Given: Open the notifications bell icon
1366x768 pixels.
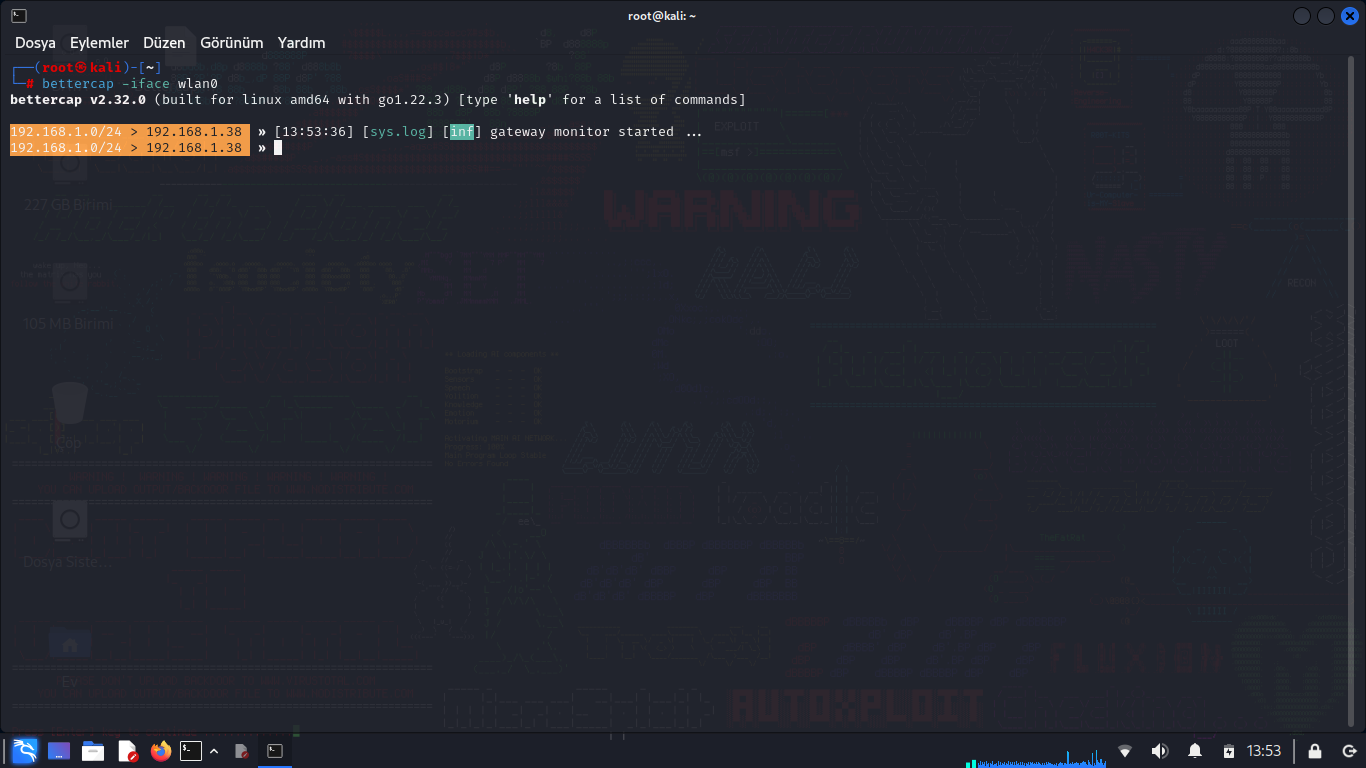Looking at the screenshot, I should pyautogui.click(x=1195, y=751).
